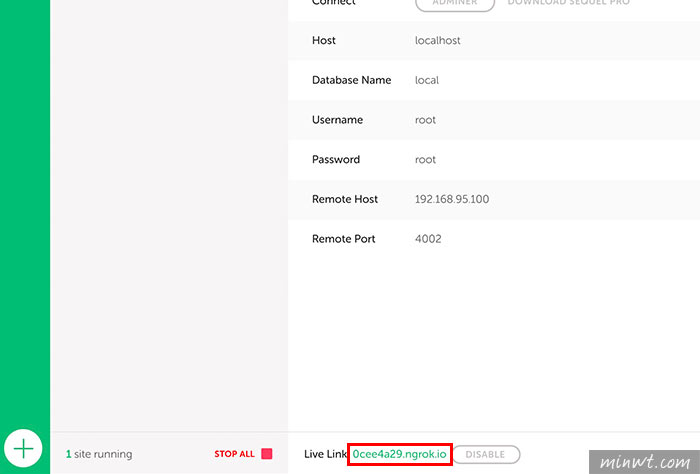Open the 0cee4a29.ngrok.io live link
Viewport: 700px width, 474px height.
pyautogui.click(x=400, y=454)
